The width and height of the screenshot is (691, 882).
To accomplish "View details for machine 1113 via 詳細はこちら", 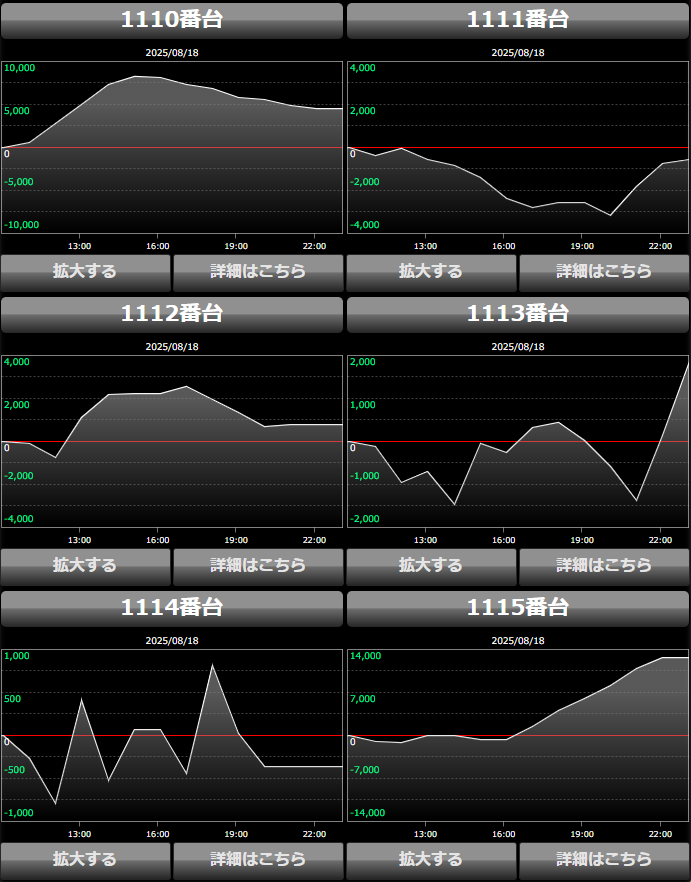I will pyautogui.click(x=604, y=567).
